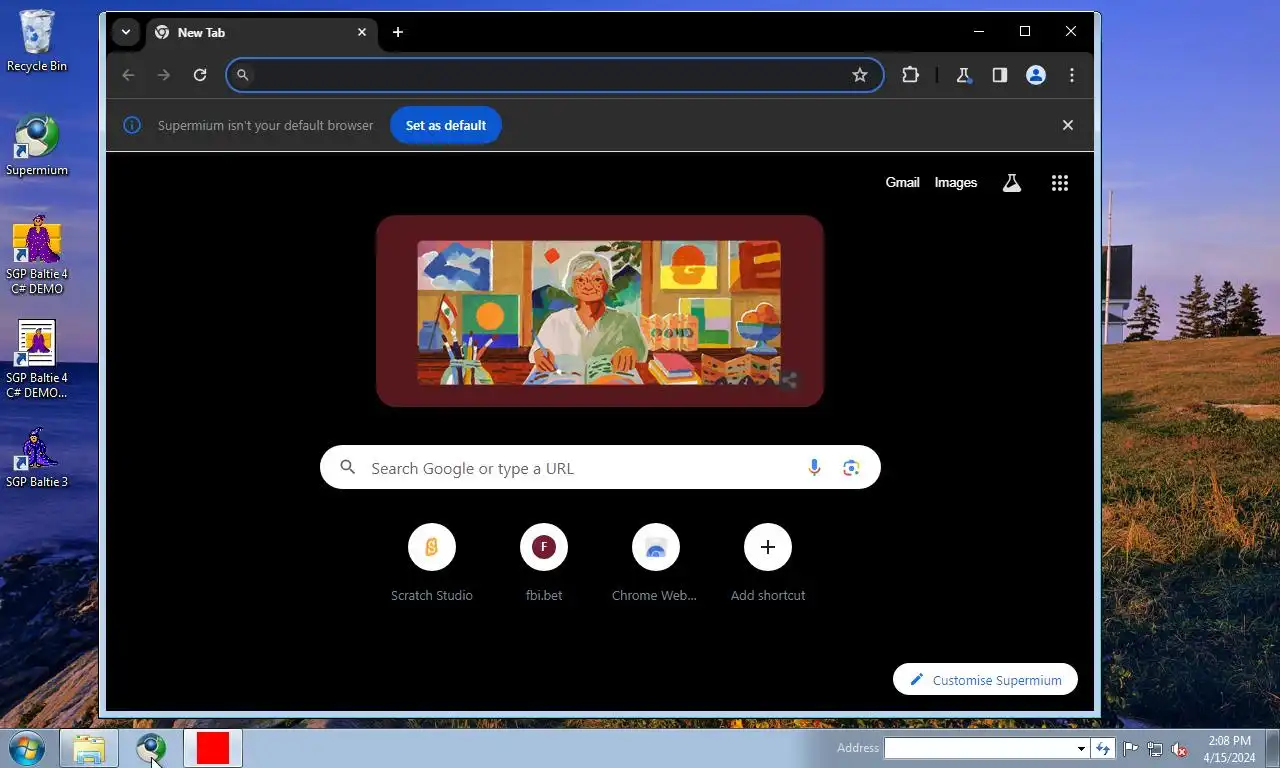Start voice search with the microphone
The width and height of the screenshot is (1280, 768).
coord(814,467)
